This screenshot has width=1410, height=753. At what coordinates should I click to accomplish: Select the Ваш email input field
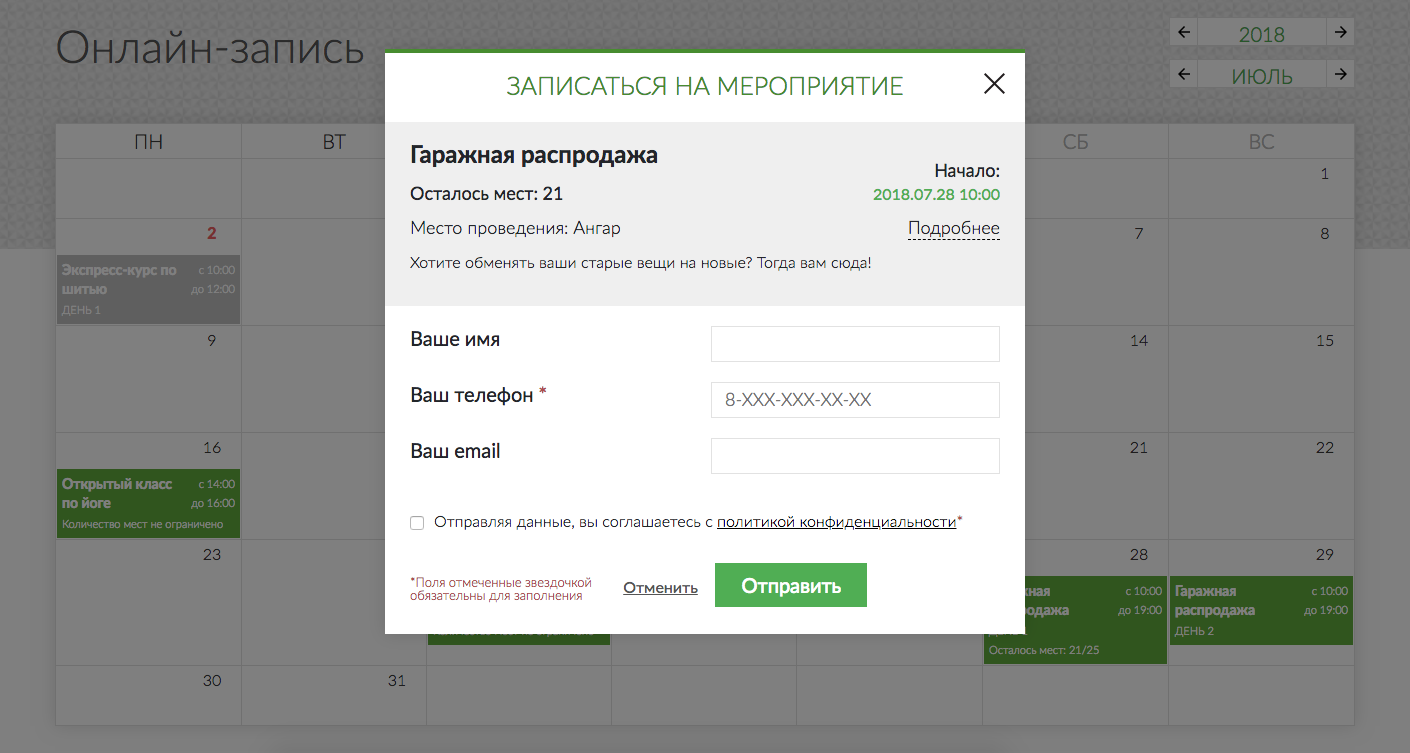click(x=855, y=456)
